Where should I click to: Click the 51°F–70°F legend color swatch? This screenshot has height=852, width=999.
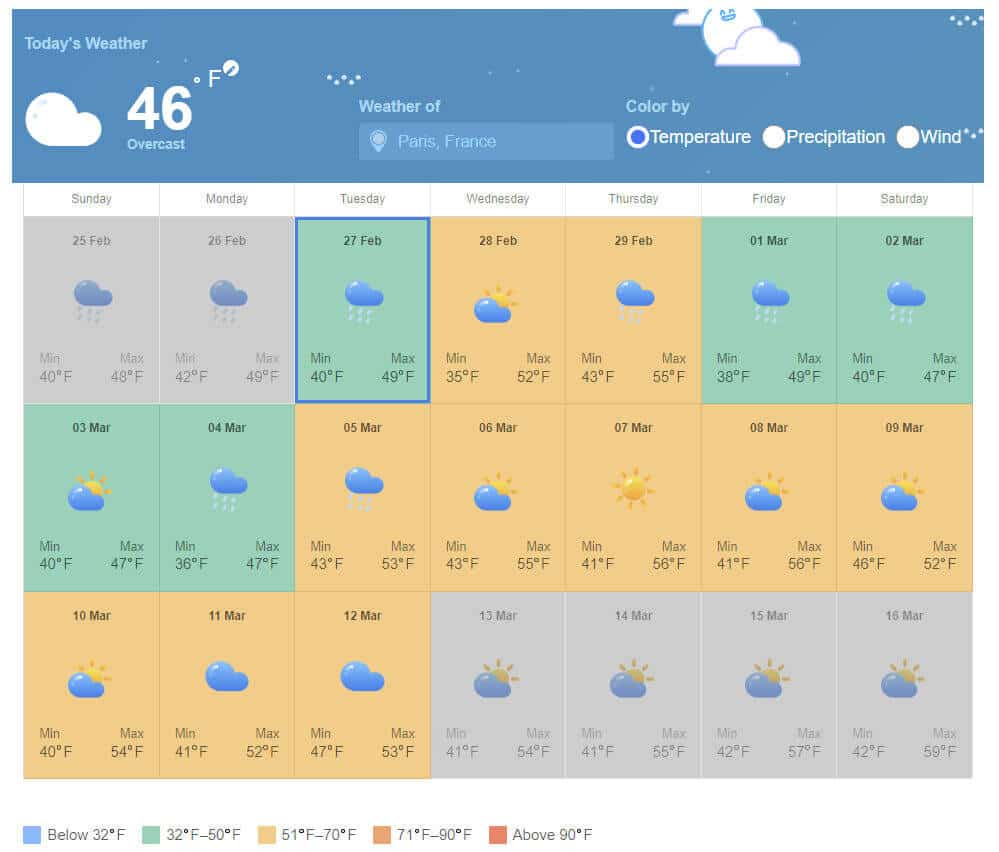pos(268,835)
